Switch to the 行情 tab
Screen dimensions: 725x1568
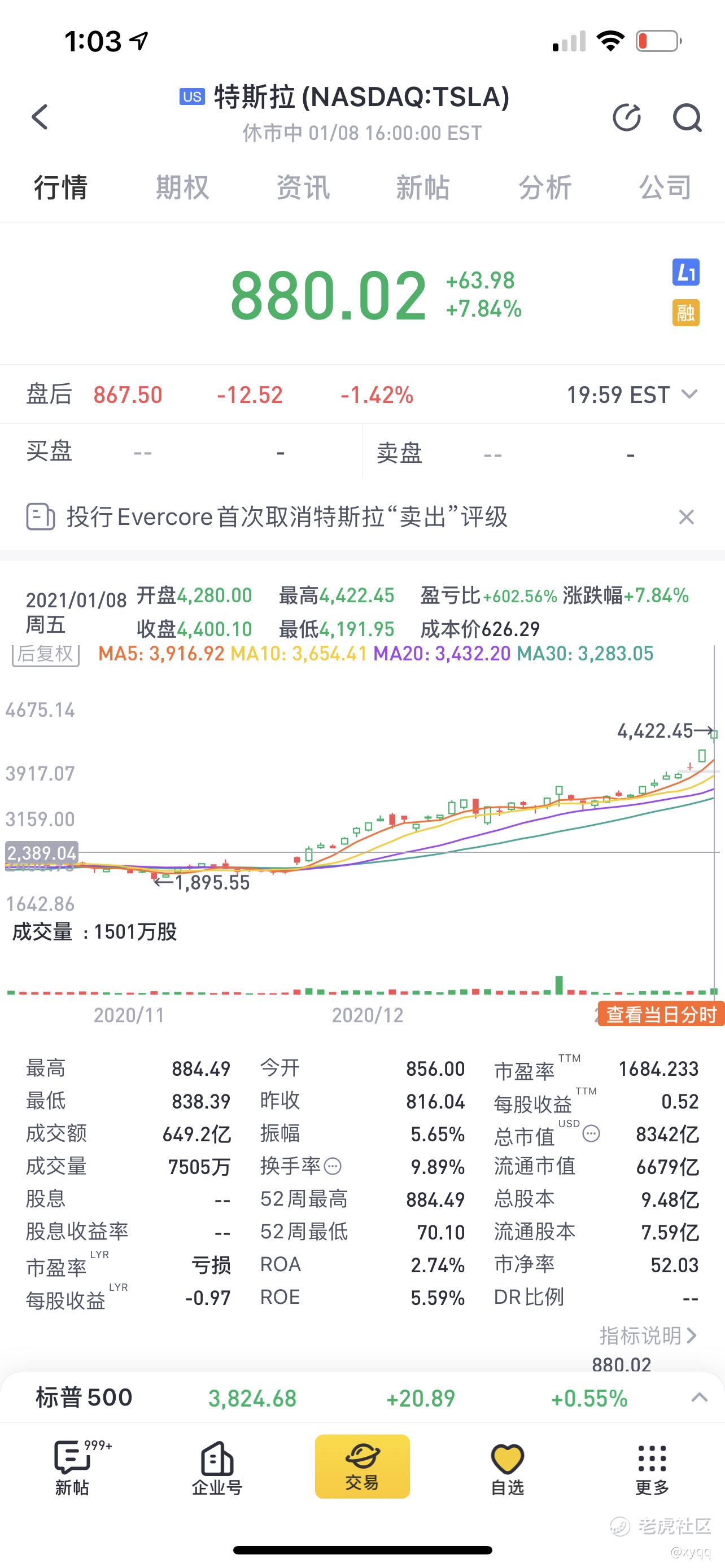pyautogui.click(x=60, y=187)
